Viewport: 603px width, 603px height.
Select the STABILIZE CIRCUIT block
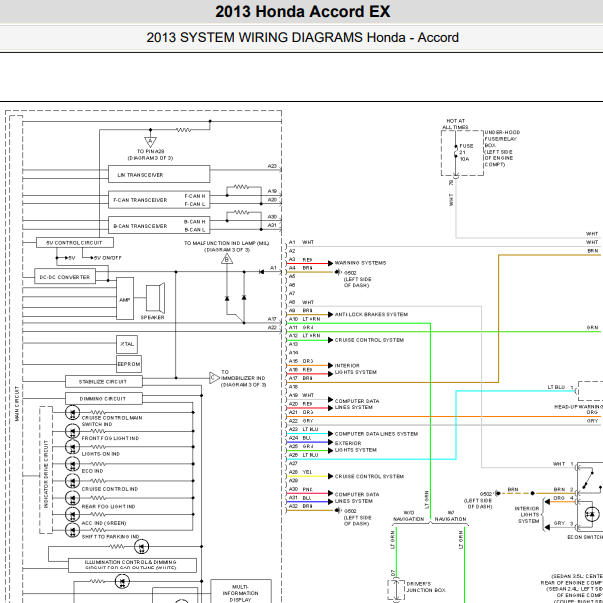[104, 381]
